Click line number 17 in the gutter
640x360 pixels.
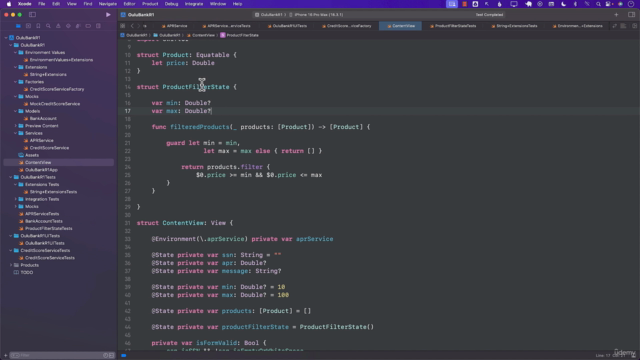128,111
